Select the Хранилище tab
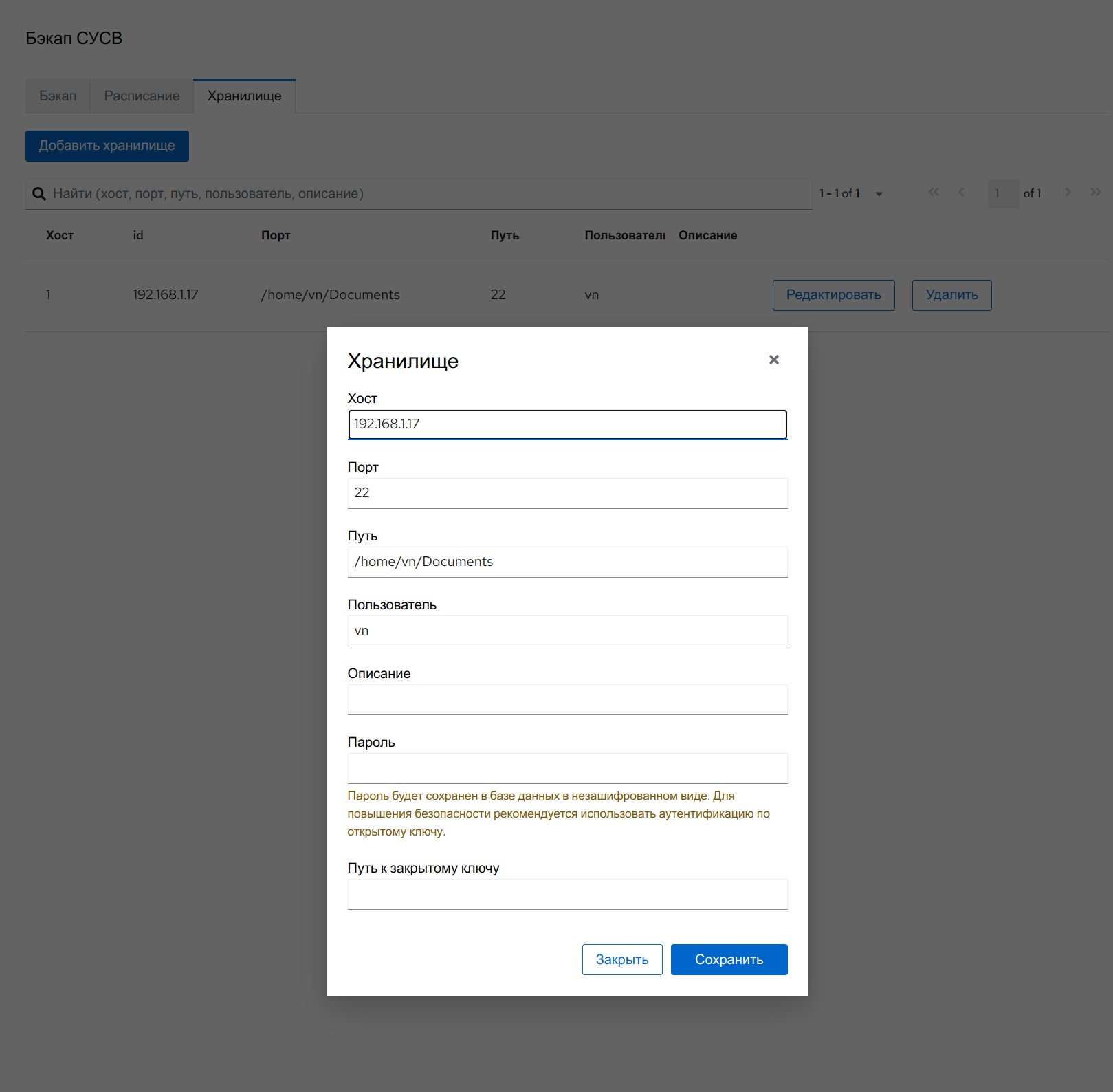Screen dimensions: 1113x1092 coord(244,96)
